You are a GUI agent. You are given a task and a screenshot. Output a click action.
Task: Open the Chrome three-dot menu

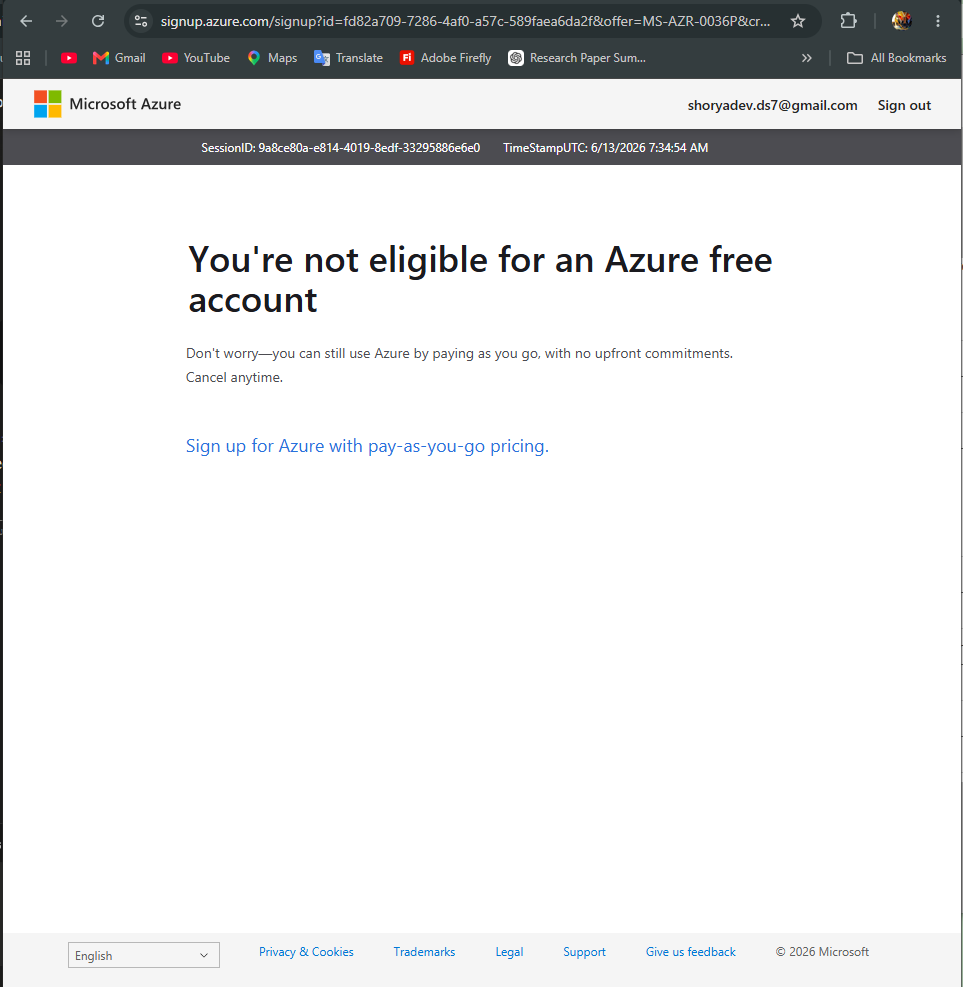(x=937, y=21)
